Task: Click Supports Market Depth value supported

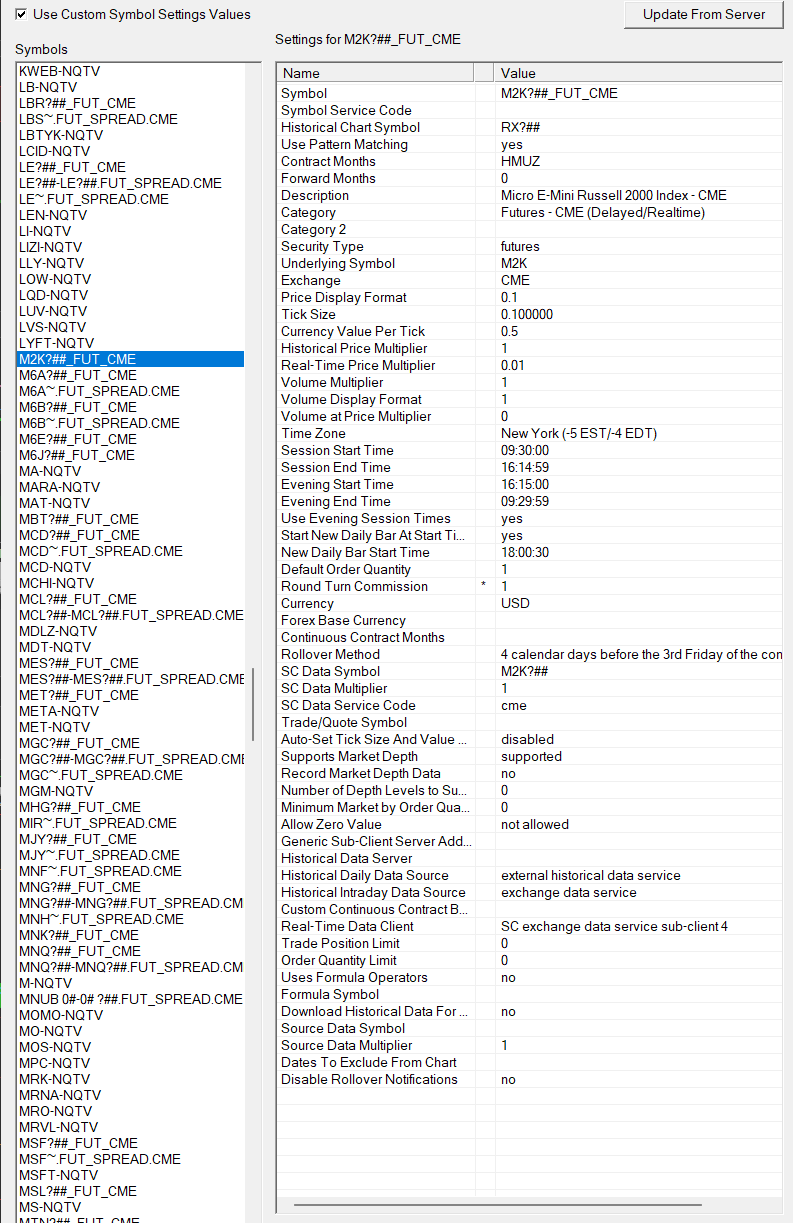Action: click(531, 756)
